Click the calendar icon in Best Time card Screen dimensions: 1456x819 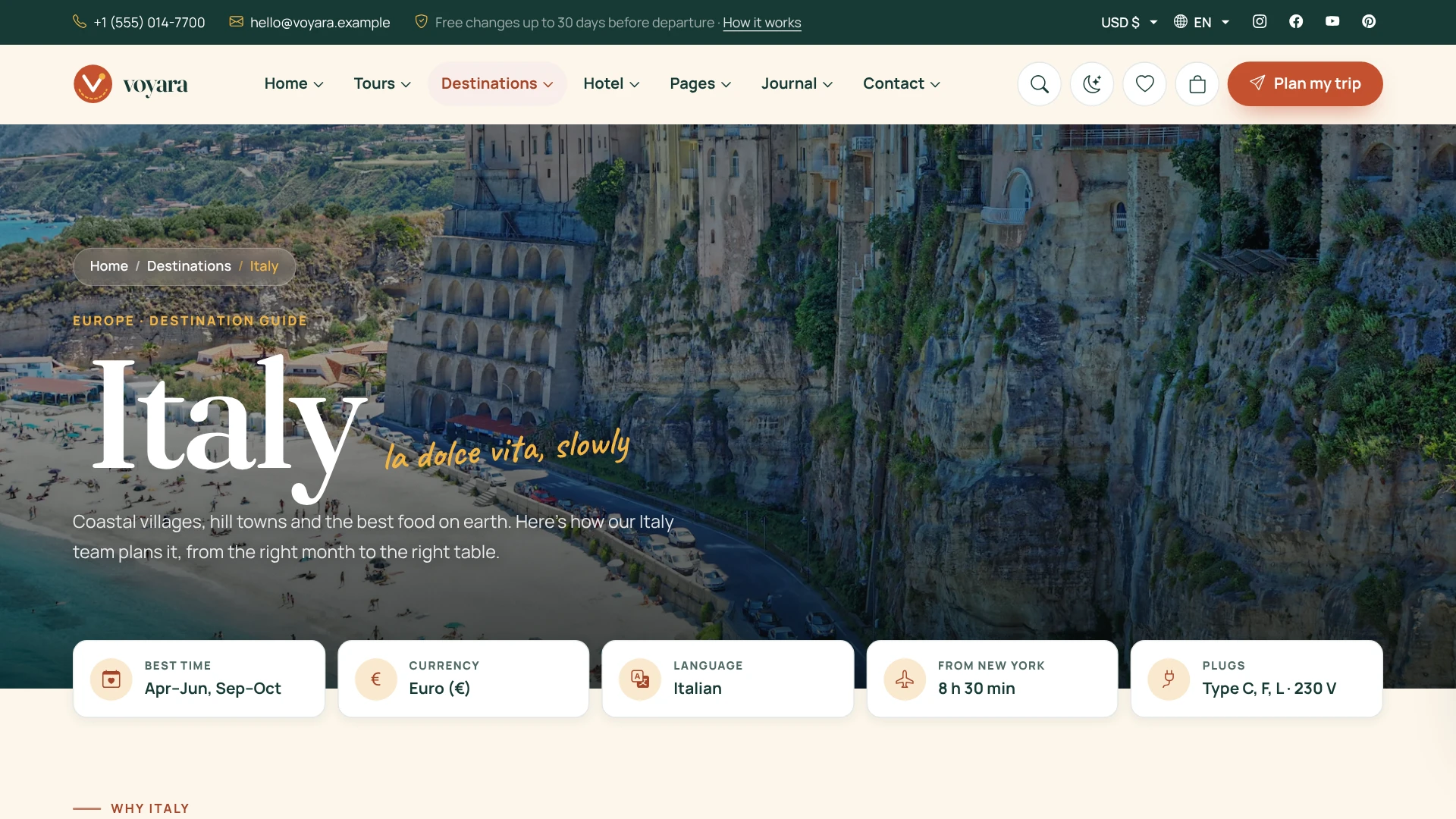[x=111, y=679]
